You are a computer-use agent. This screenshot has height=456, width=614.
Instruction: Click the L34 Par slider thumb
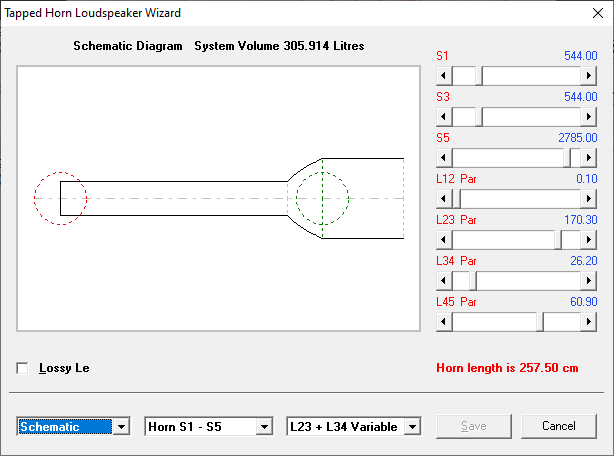point(473,281)
